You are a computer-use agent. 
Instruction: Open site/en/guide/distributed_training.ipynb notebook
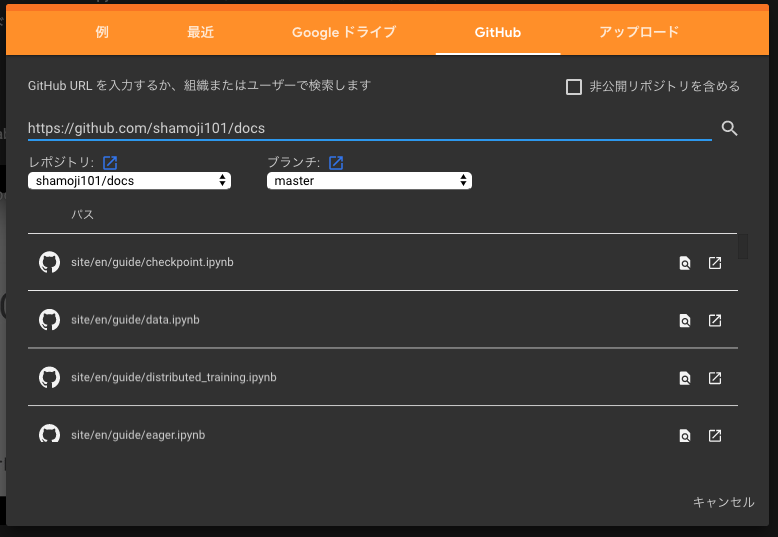pos(174,377)
